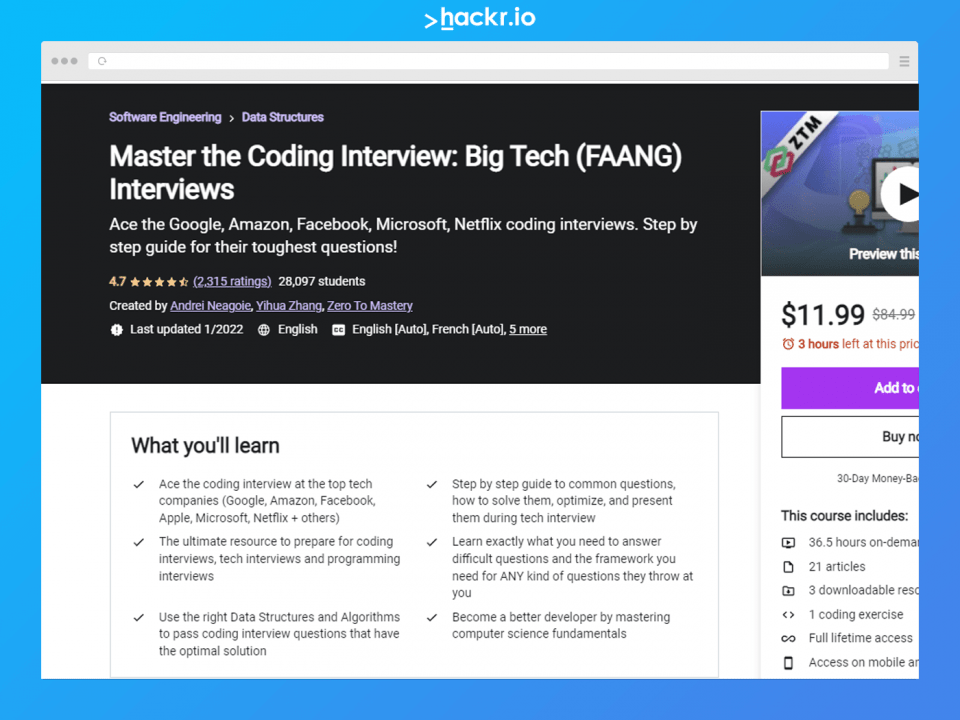
Task: Open instructor Yihua Zhang's profile
Action: pyautogui.click(x=288, y=306)
